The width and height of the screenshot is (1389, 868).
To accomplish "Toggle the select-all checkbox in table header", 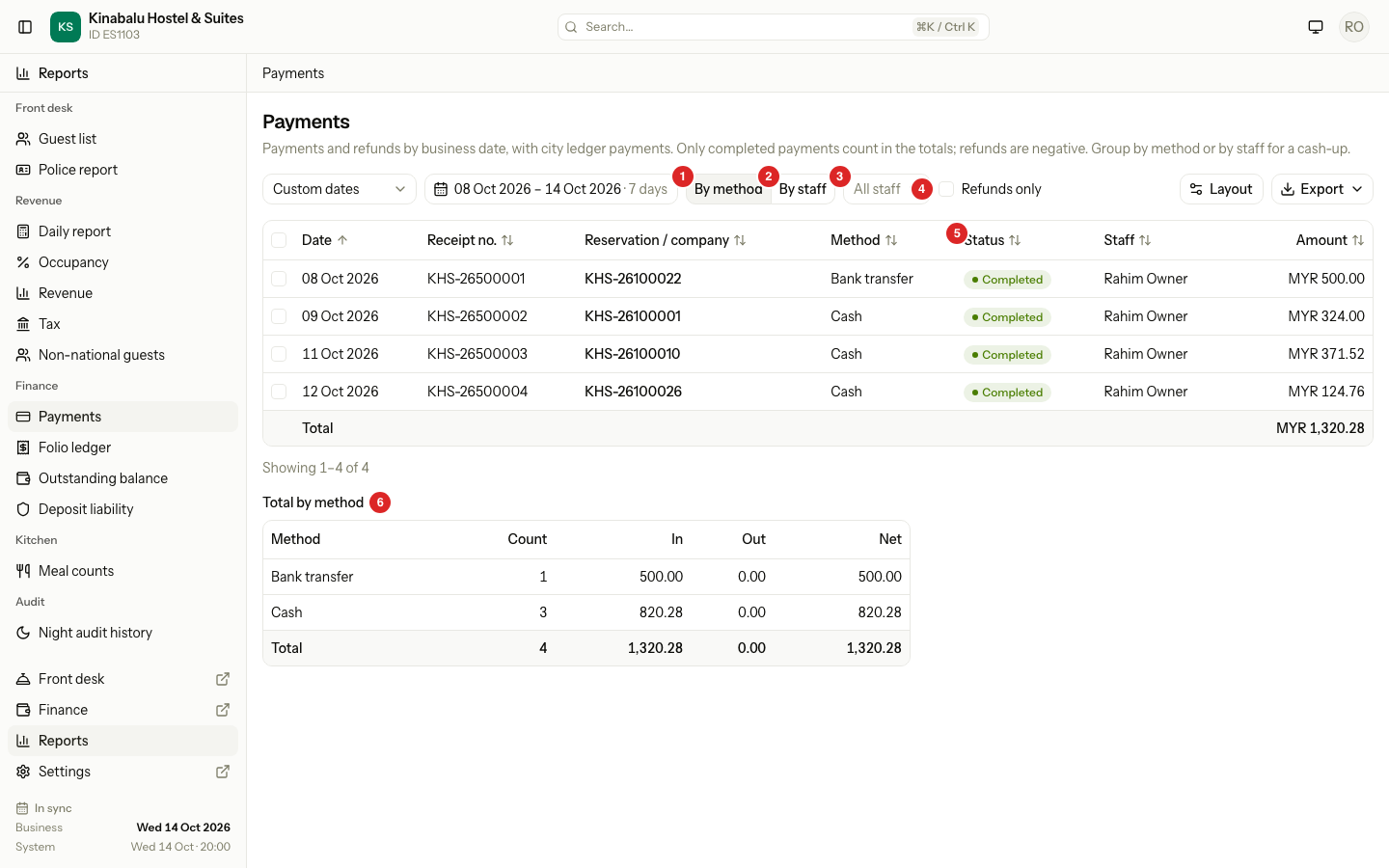I will tap(279, 240).
